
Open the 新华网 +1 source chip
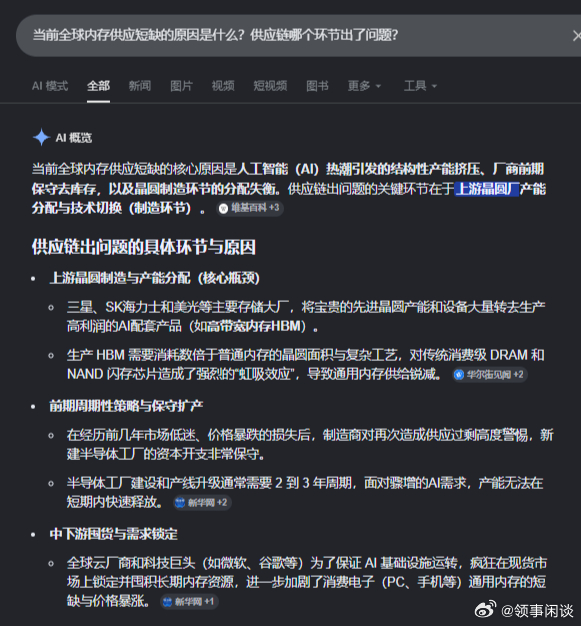point(189,602)
